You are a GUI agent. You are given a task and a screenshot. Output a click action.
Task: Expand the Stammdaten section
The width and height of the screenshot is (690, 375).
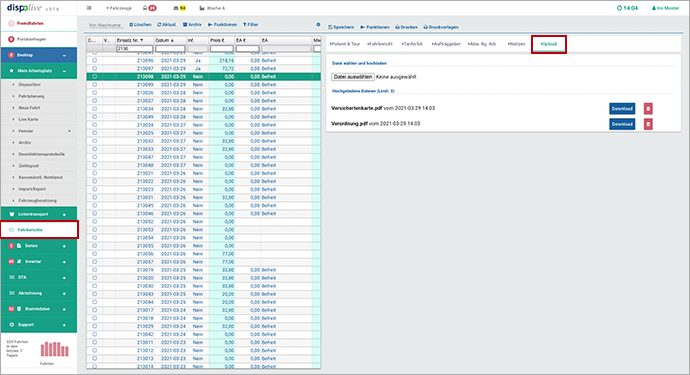click(64, 309)
